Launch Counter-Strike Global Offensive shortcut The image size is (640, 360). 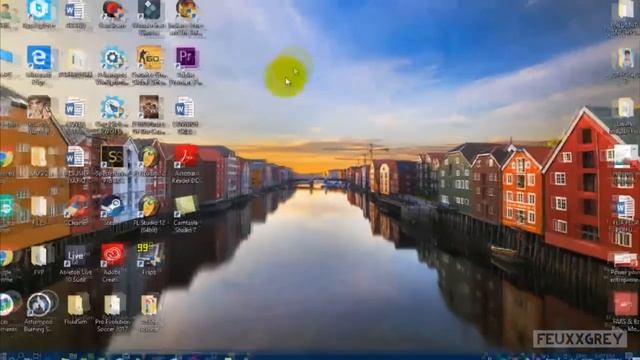149,58
